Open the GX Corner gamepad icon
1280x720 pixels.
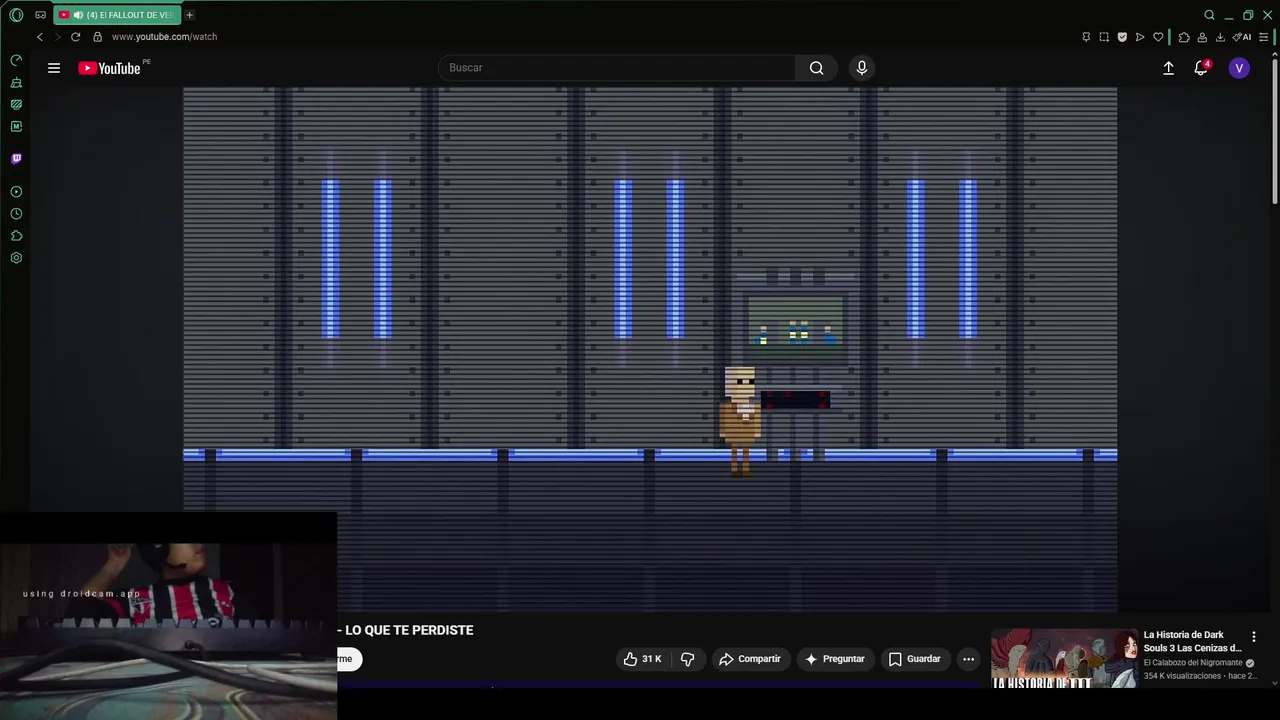pos(40,15)
